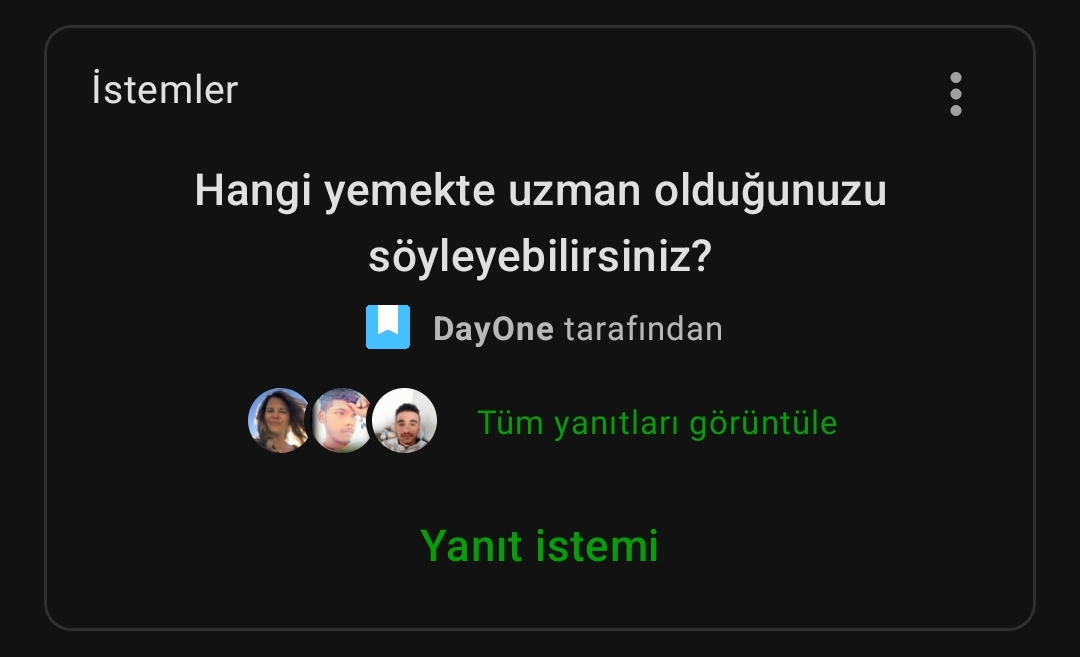1080x657 pixels.
Task: Click the bottom dot of the overflow menu
Action: tap(955, 110)
